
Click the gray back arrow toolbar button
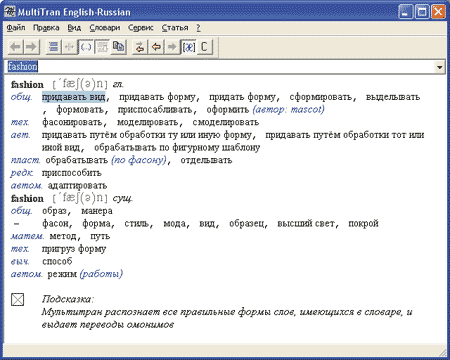click(15, 47)
